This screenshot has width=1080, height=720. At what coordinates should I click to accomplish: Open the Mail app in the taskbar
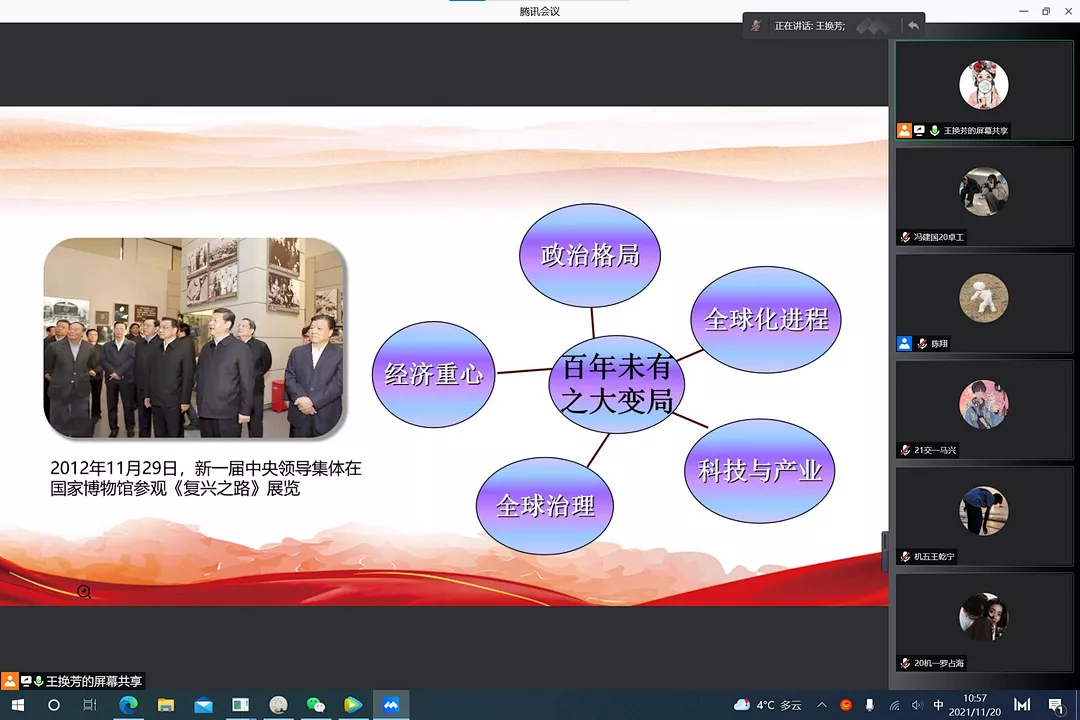tap(203, 705)
